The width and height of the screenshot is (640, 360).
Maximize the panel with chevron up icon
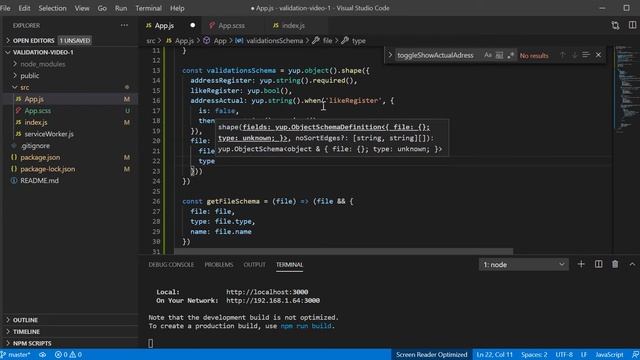point(632,264)
